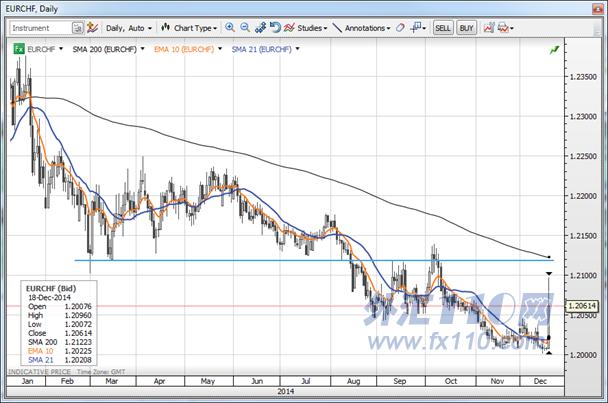The image size is (608, 403).
Task: Select the eraser tool icon
Action: [400, 28]
